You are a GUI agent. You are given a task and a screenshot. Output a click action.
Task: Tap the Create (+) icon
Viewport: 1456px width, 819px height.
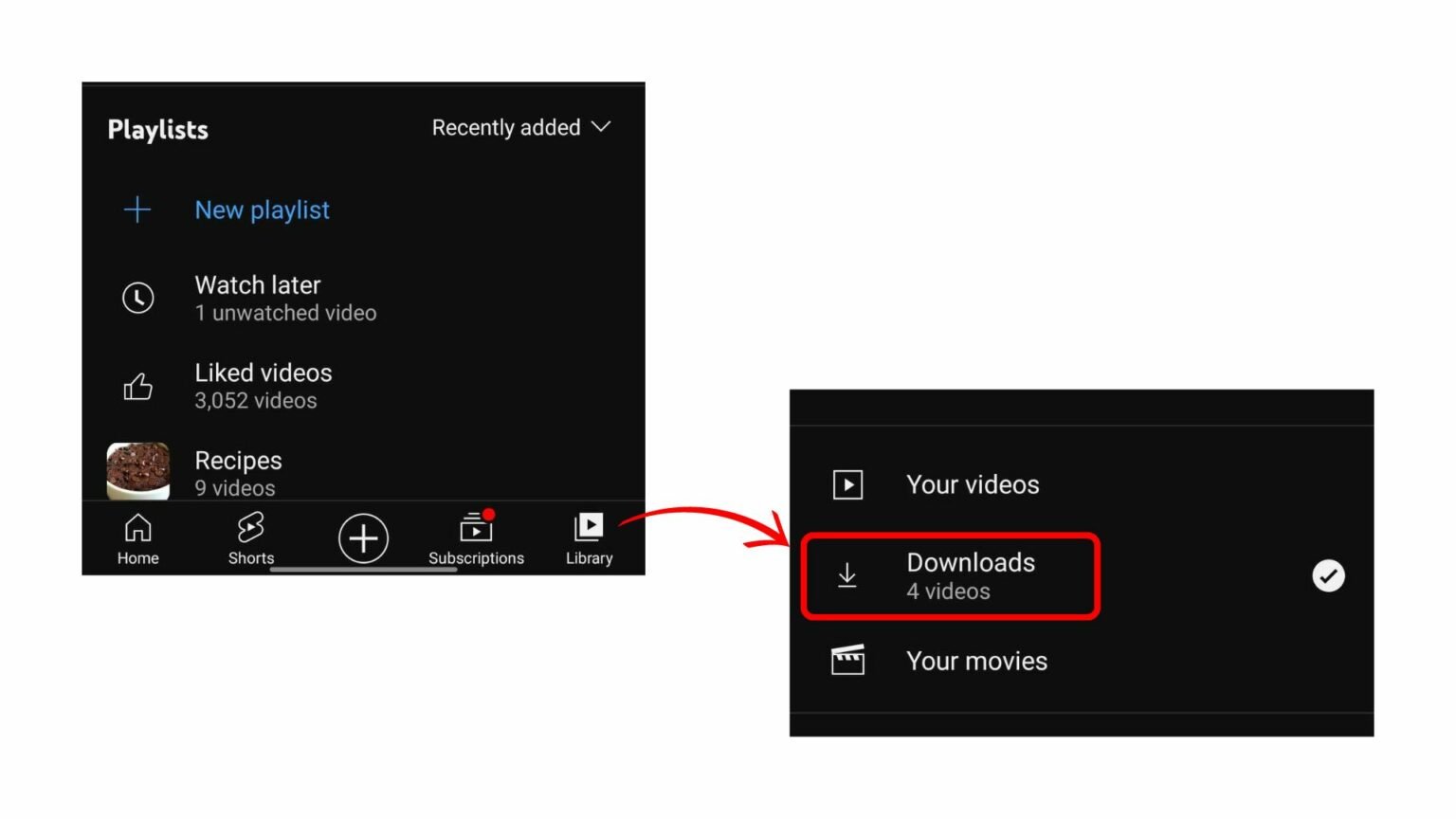[x=363, y=537]
